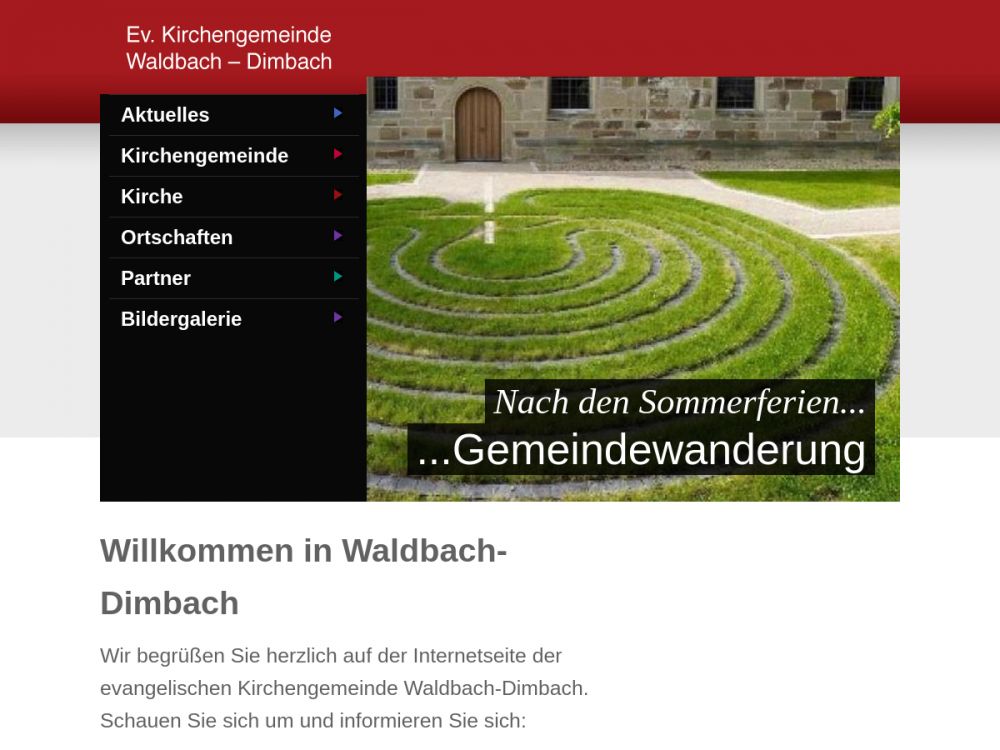Select Kirchengemeinde in the navigation menu

[x=204, y=156]
